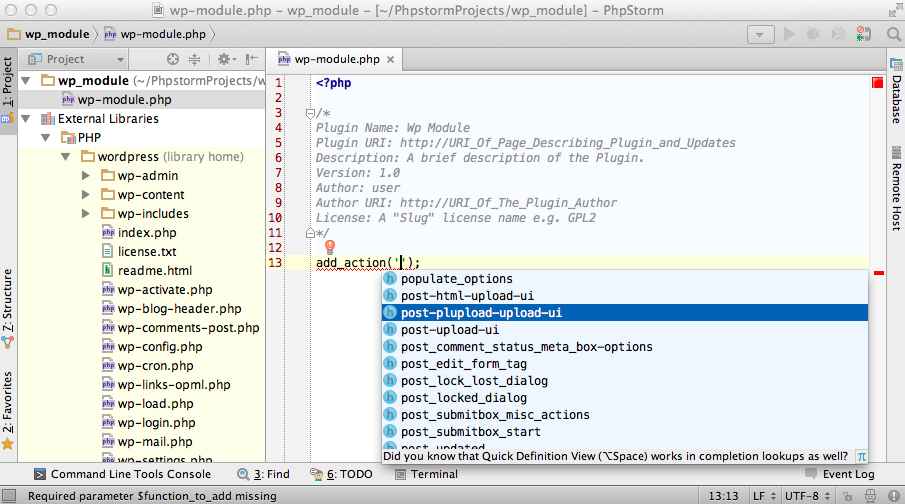The width and height of the screenshot is (905, 504).
Task: Choose populate_options completion suggestion
Action: (625, 279)
